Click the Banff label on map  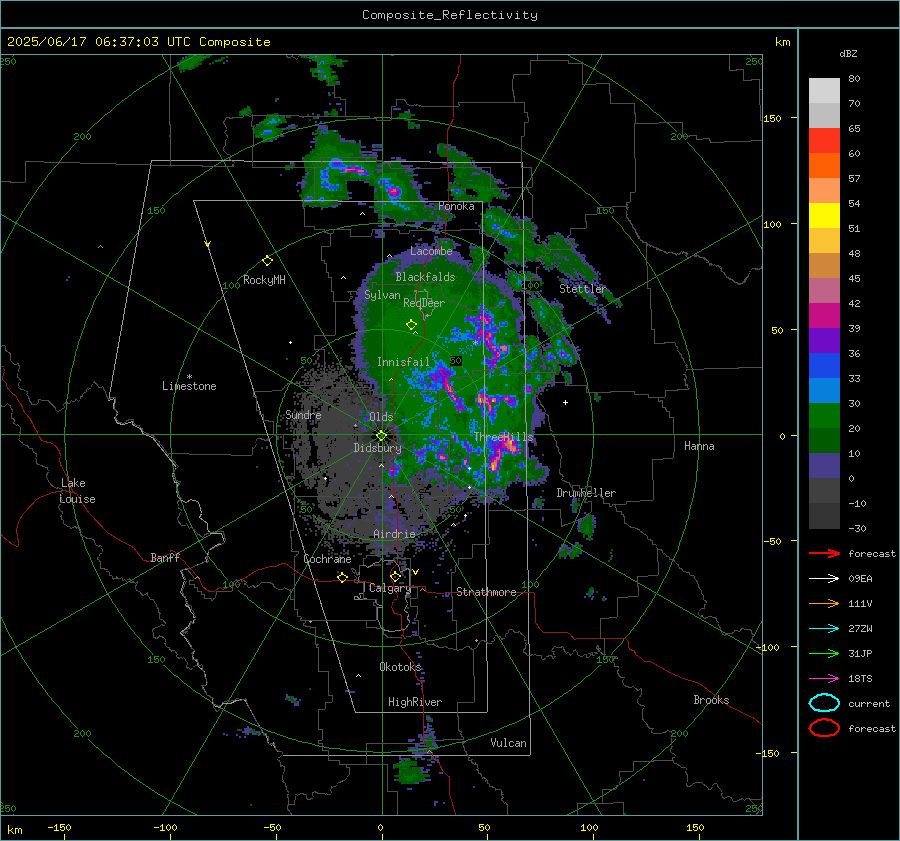pyautogui.click(x=165, y=558)
